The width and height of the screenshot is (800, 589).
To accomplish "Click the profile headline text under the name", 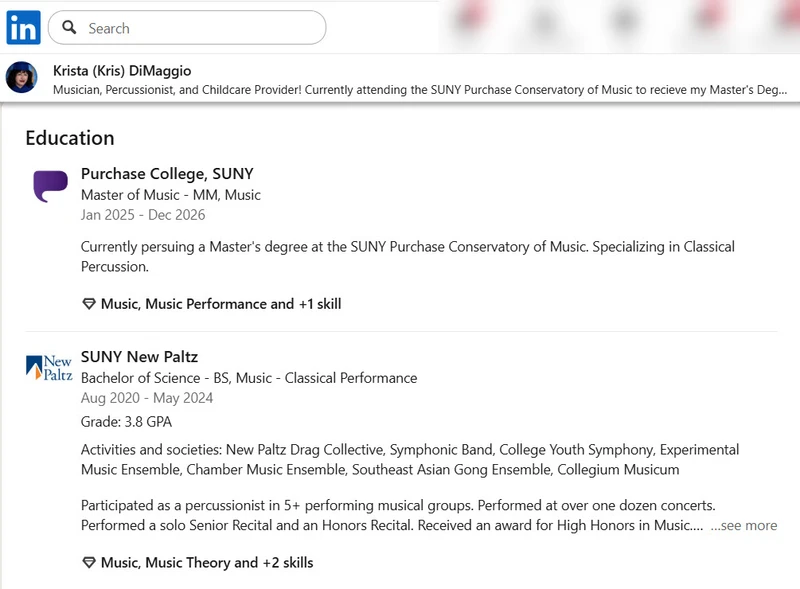I will pyautogui.click(x=420, y=90).
